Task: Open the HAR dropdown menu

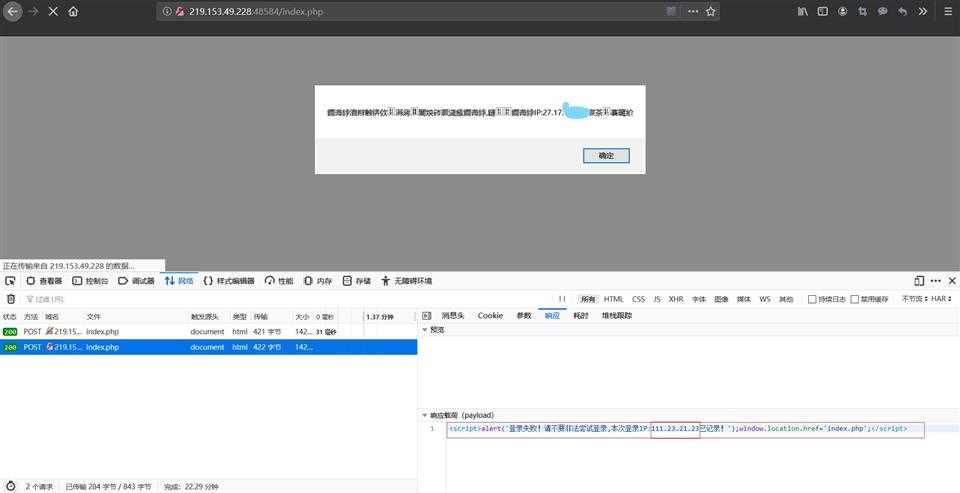Action: coord(942,299)
